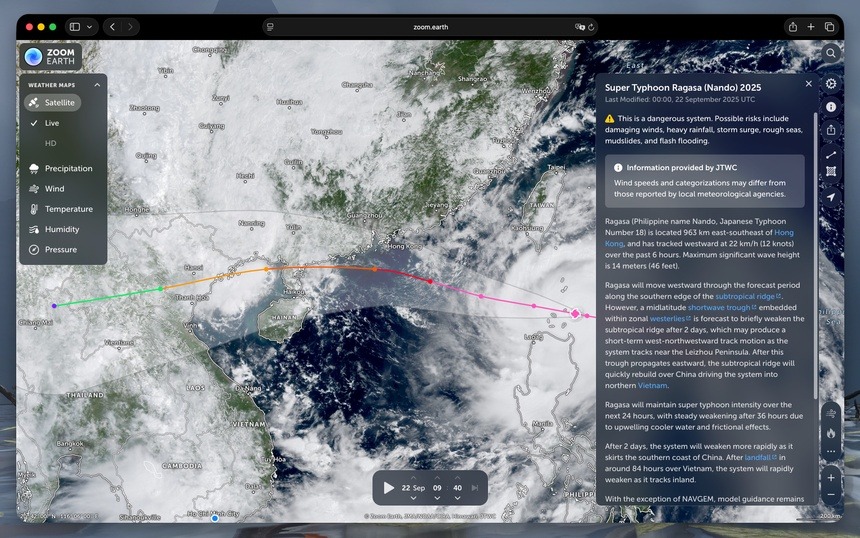Select the measure area tool
860x538 pixels.
[831, 172]
